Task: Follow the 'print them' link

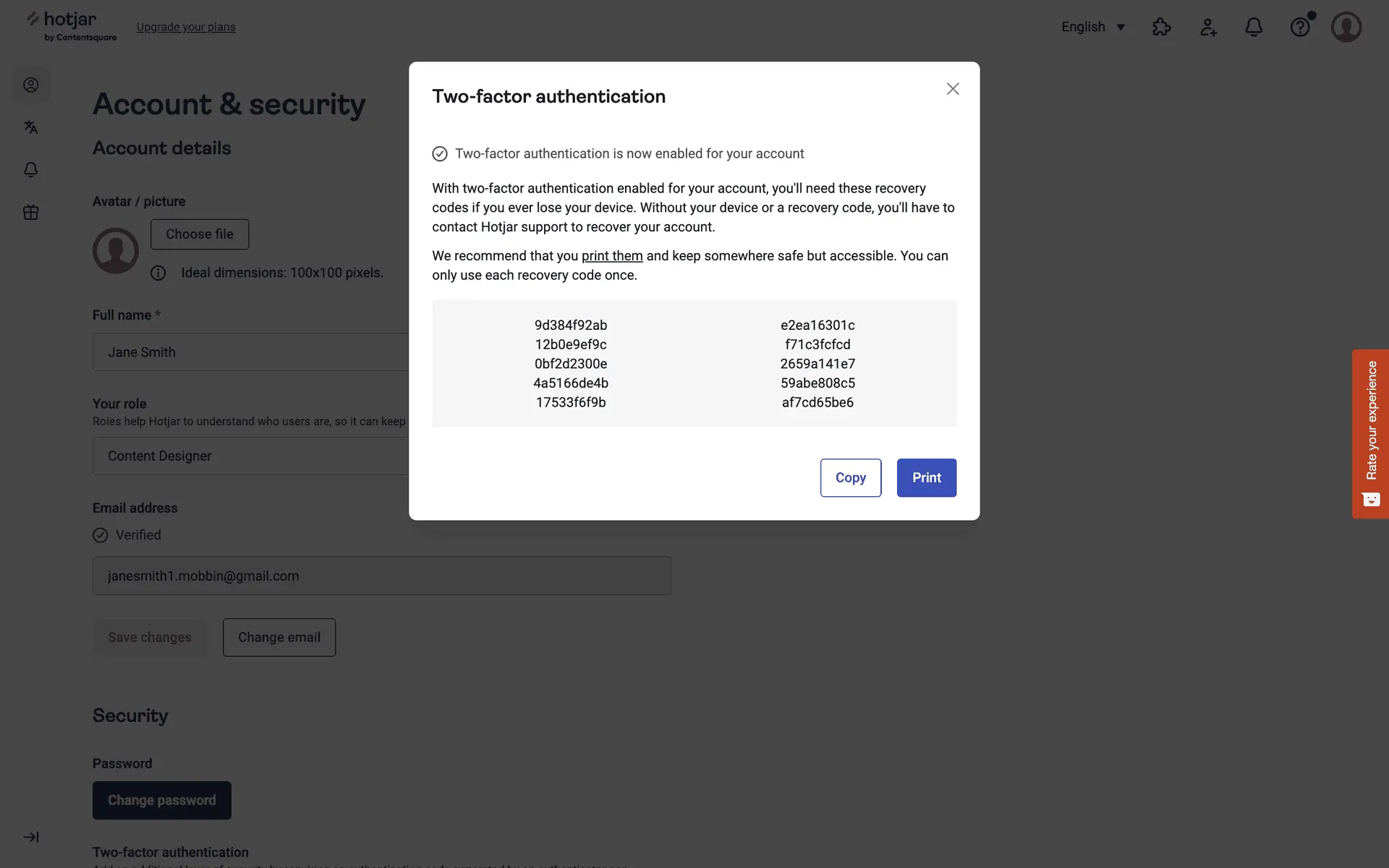Action: [x=612, y=256]
